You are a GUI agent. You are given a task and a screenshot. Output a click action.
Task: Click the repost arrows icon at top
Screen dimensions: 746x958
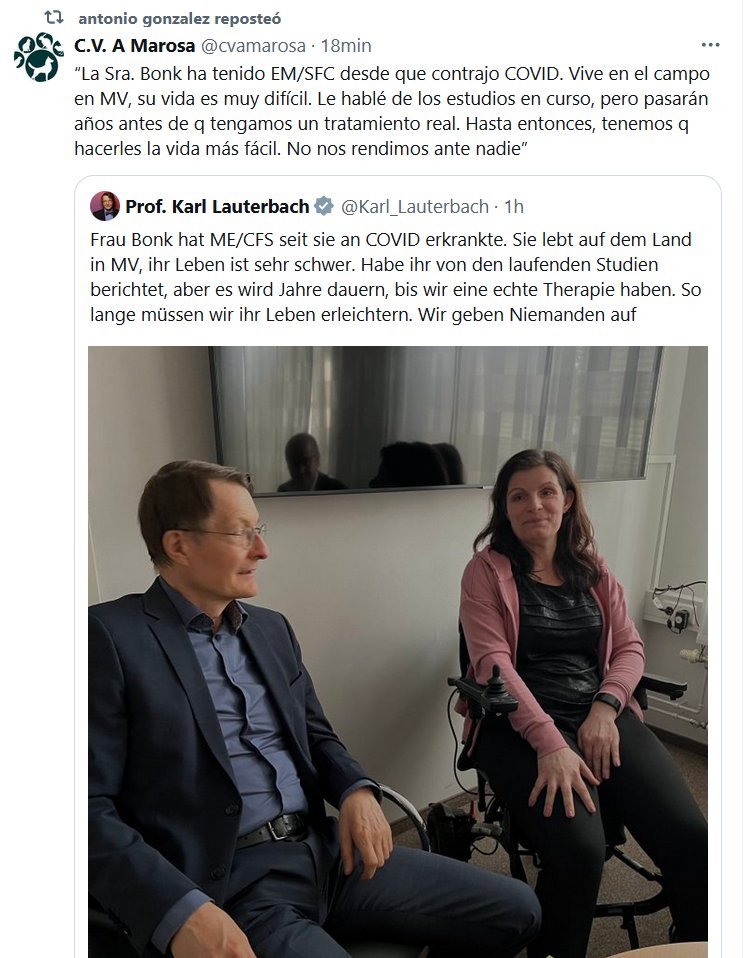tap(54, 18)
